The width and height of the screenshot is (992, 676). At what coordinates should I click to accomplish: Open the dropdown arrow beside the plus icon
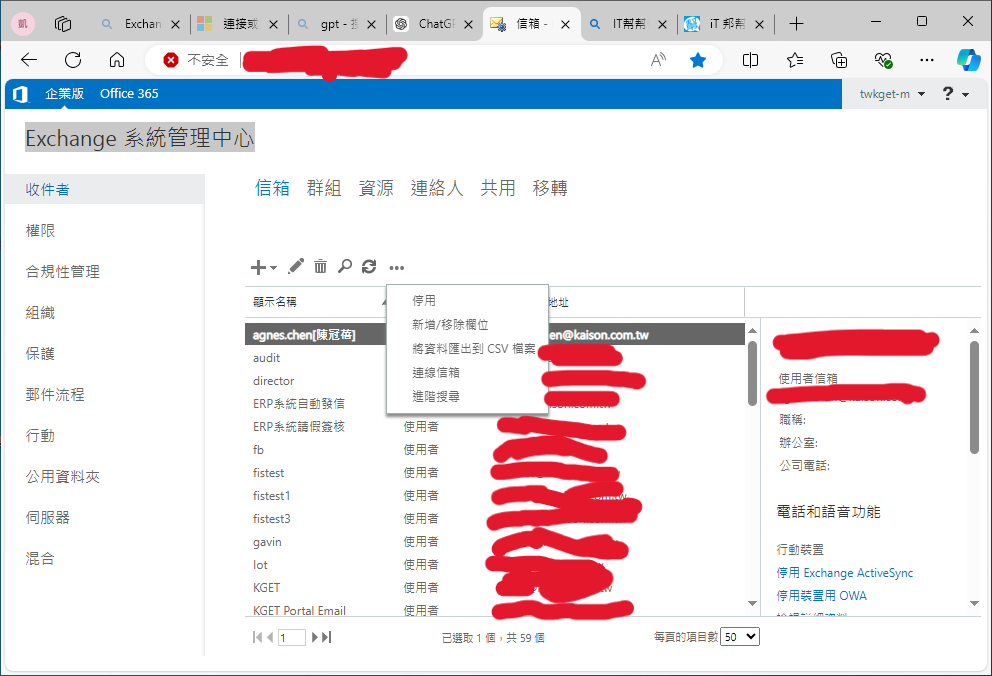(273, 268)
